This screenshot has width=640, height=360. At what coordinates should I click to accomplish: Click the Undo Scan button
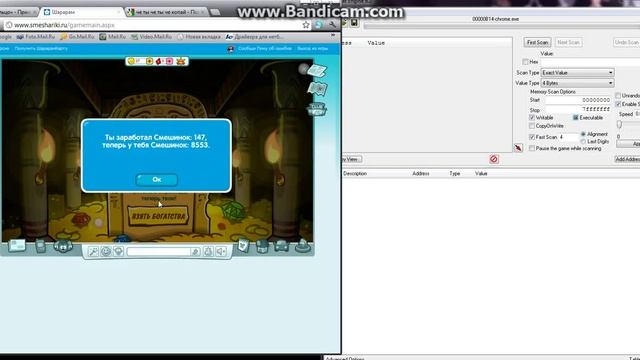[x=626, y=42]
